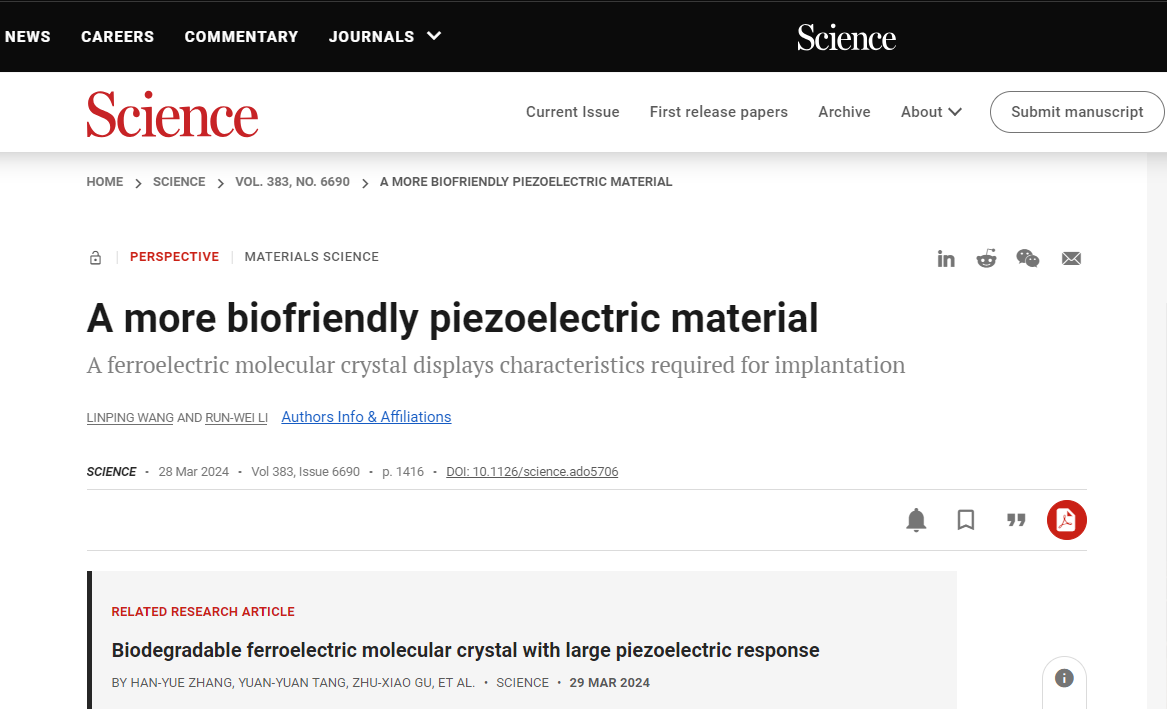This screenshot has height=709, width=1167.
Task: Go to Current Issue
Action: (x=573, y=112)
